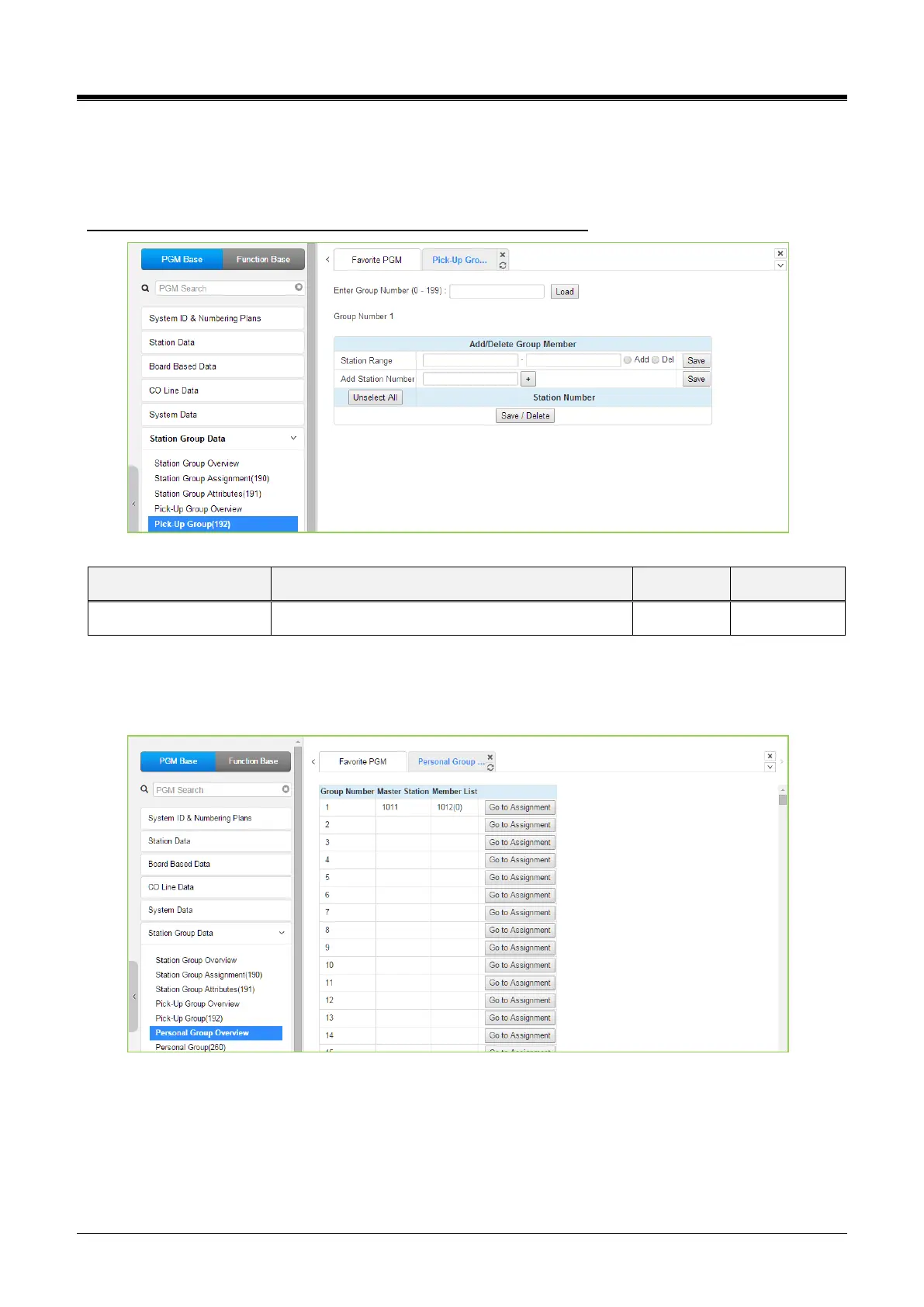Open Pick-Up Group(192) in the Pick-Up Group screenshot

[223, 524]
